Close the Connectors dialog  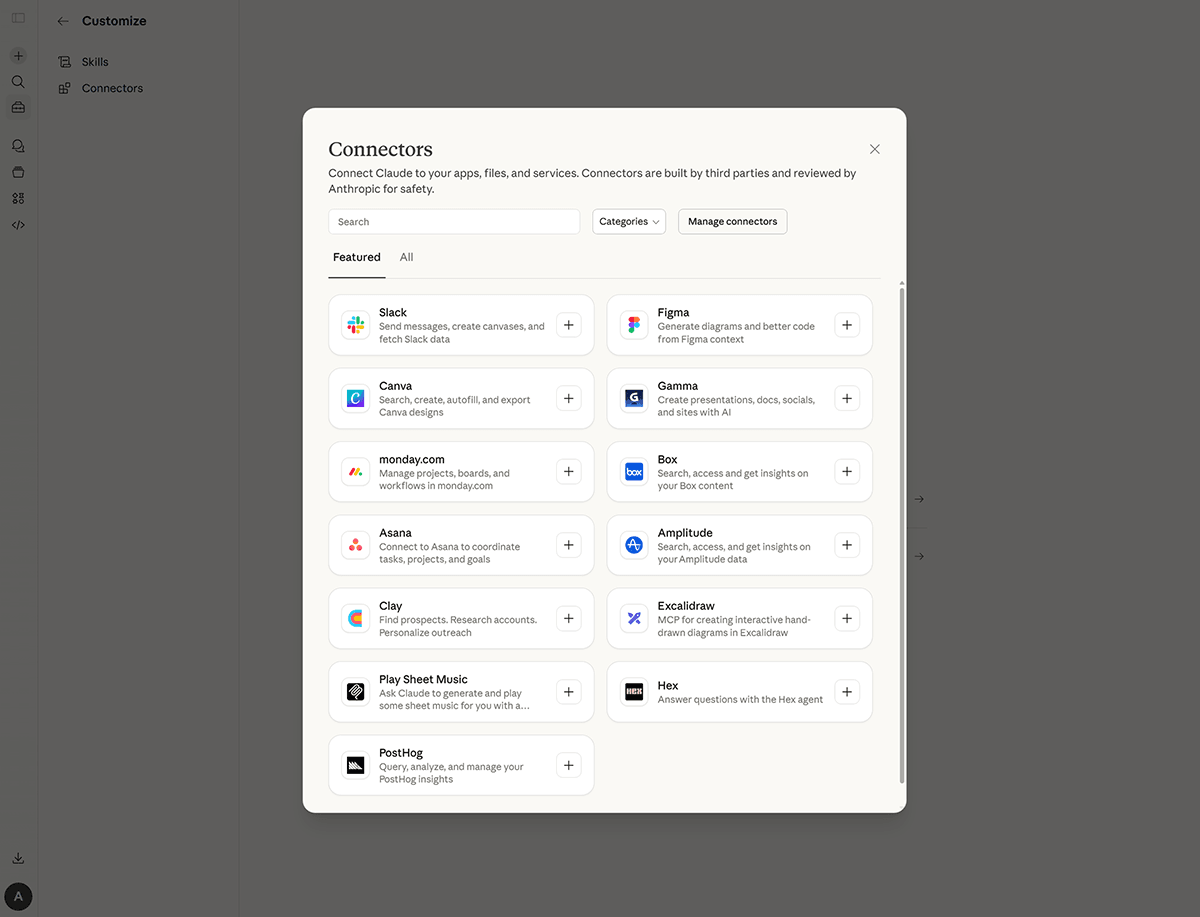875,149
